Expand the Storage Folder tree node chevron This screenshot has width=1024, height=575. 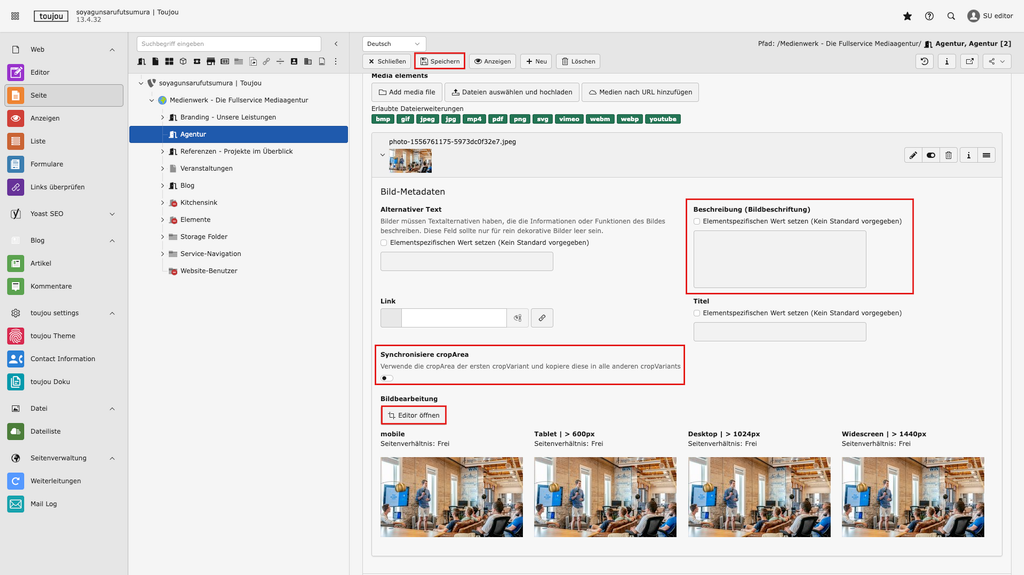(x=163, y=237)
